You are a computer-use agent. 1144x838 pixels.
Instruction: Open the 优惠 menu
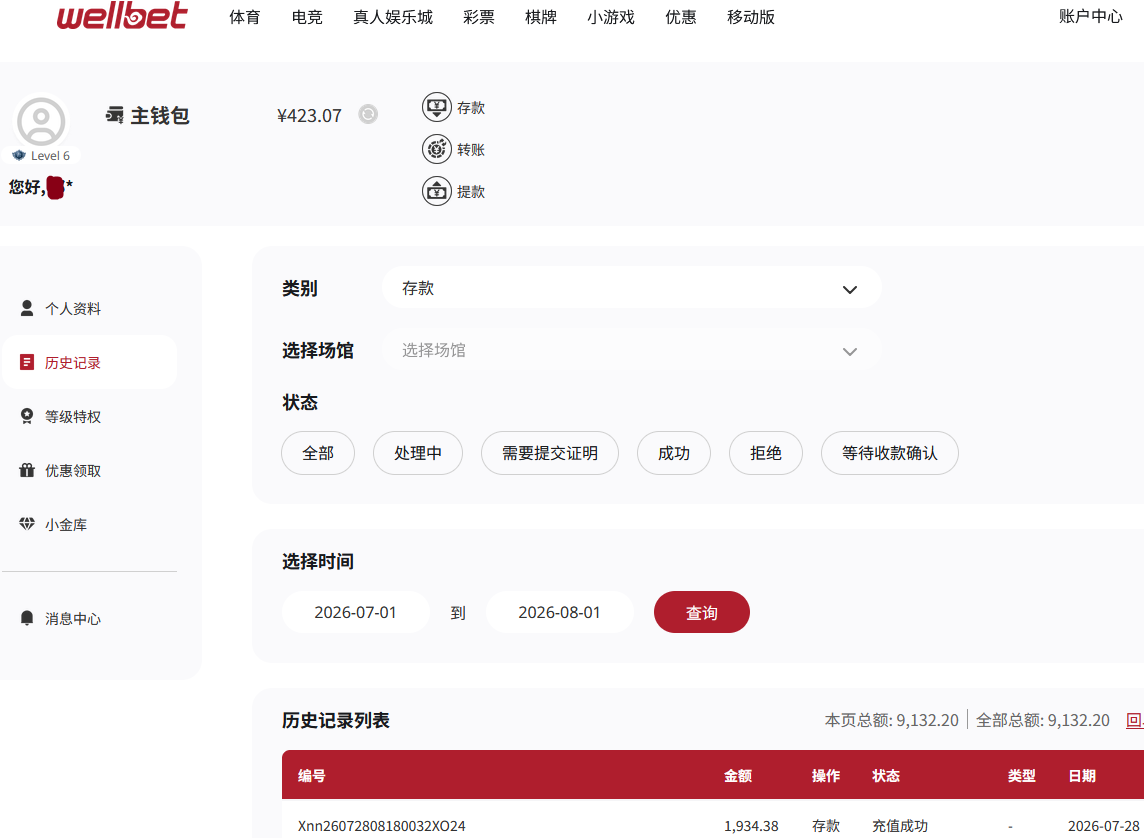[x=681, y=17]
